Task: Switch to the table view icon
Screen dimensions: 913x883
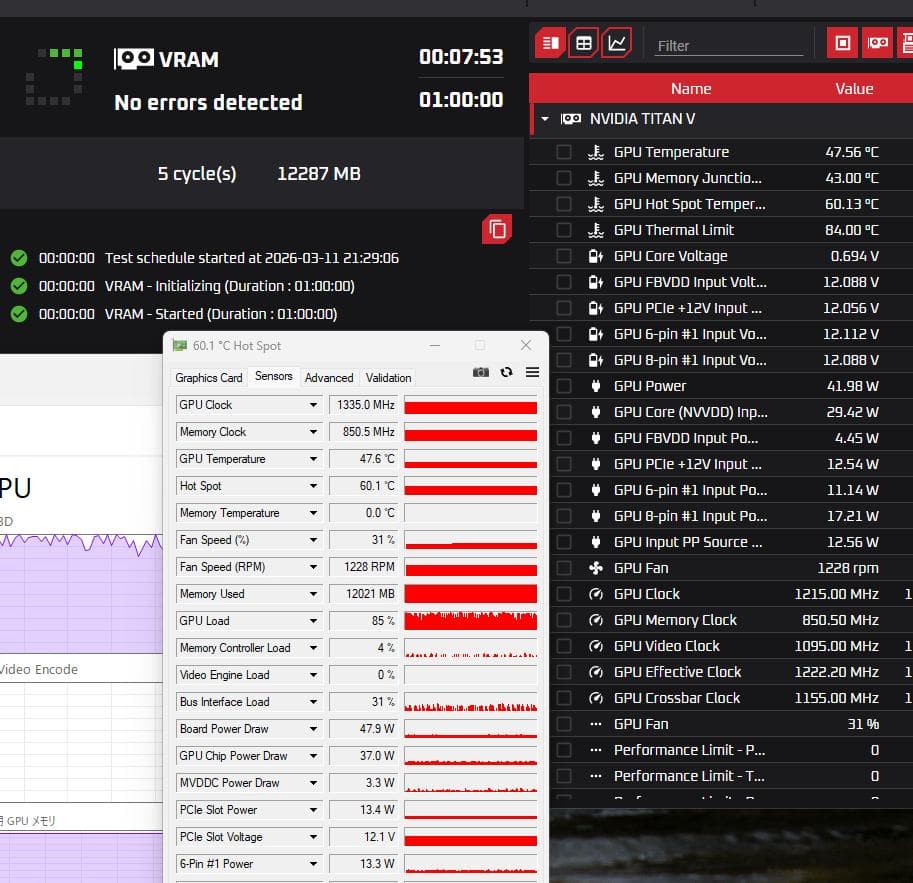Action: coord(583,43)
